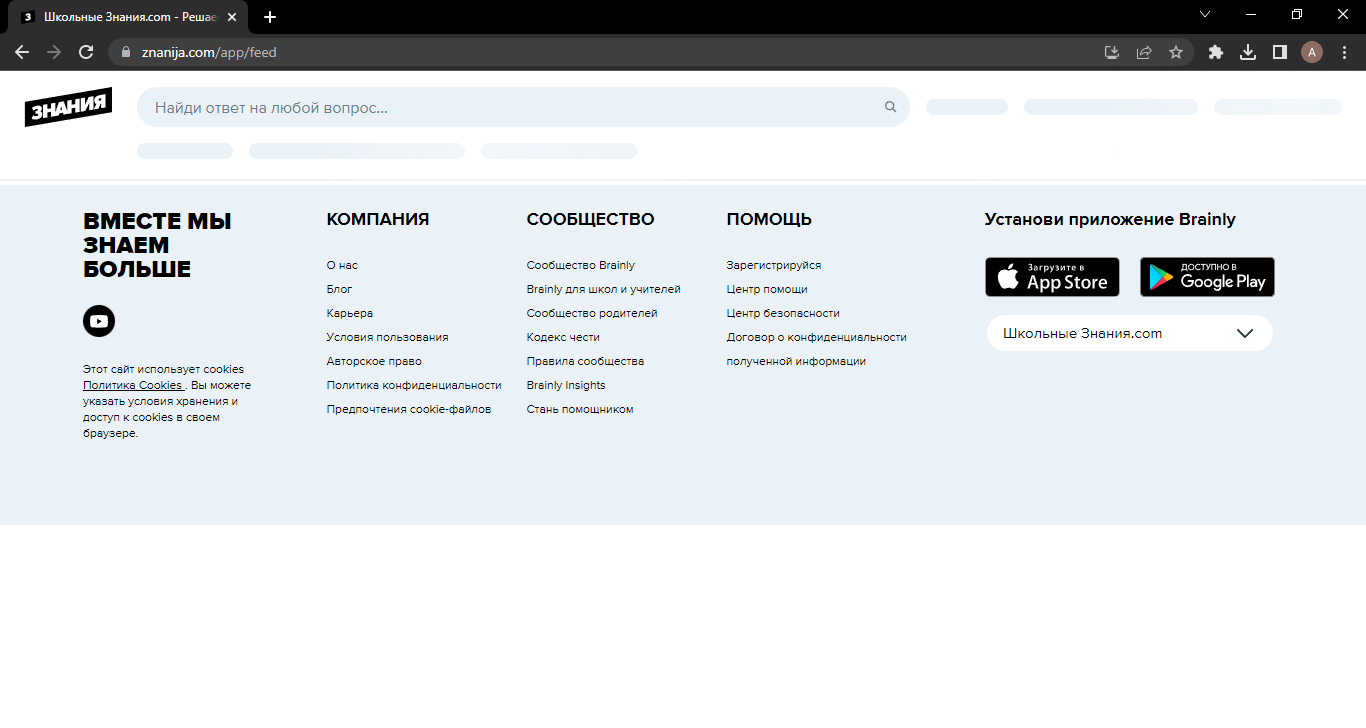Open a new tab
The image size is (1366, 728).
point(270,17)
